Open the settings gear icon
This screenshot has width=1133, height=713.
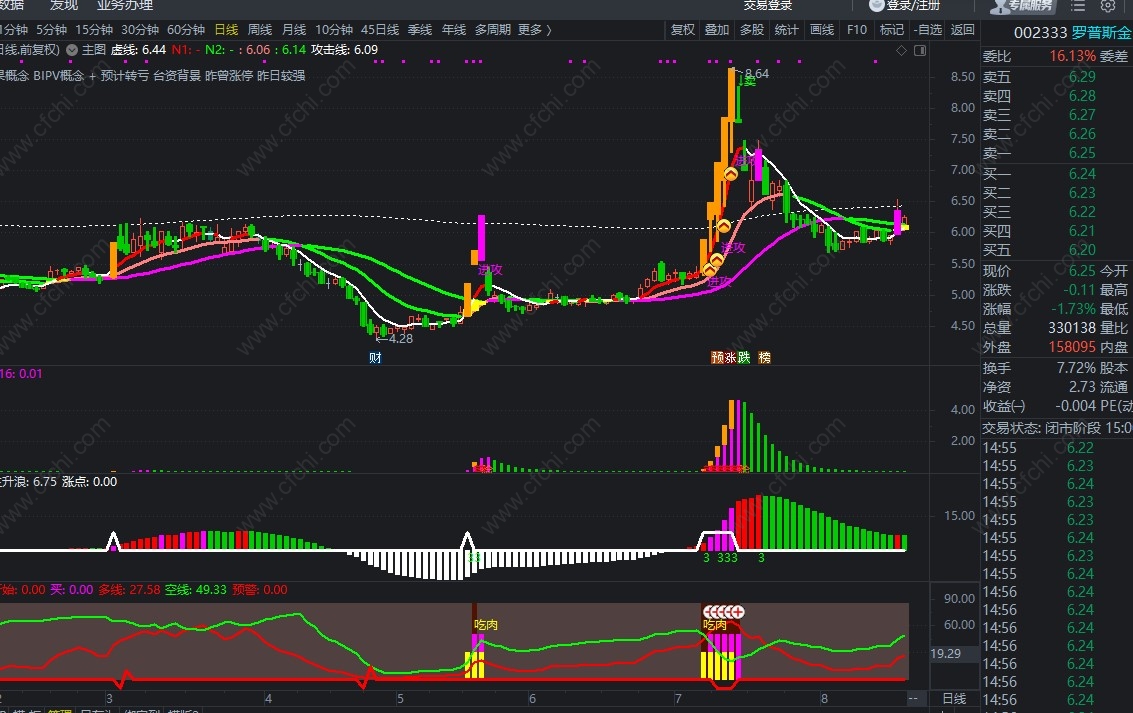1108,6
